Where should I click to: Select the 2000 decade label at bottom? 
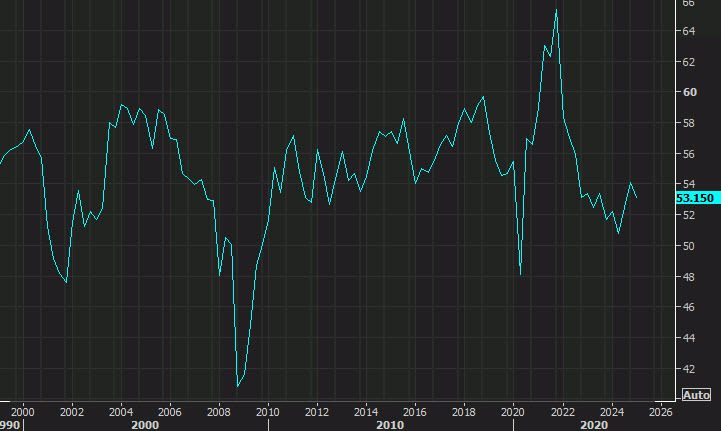[145, 425]
